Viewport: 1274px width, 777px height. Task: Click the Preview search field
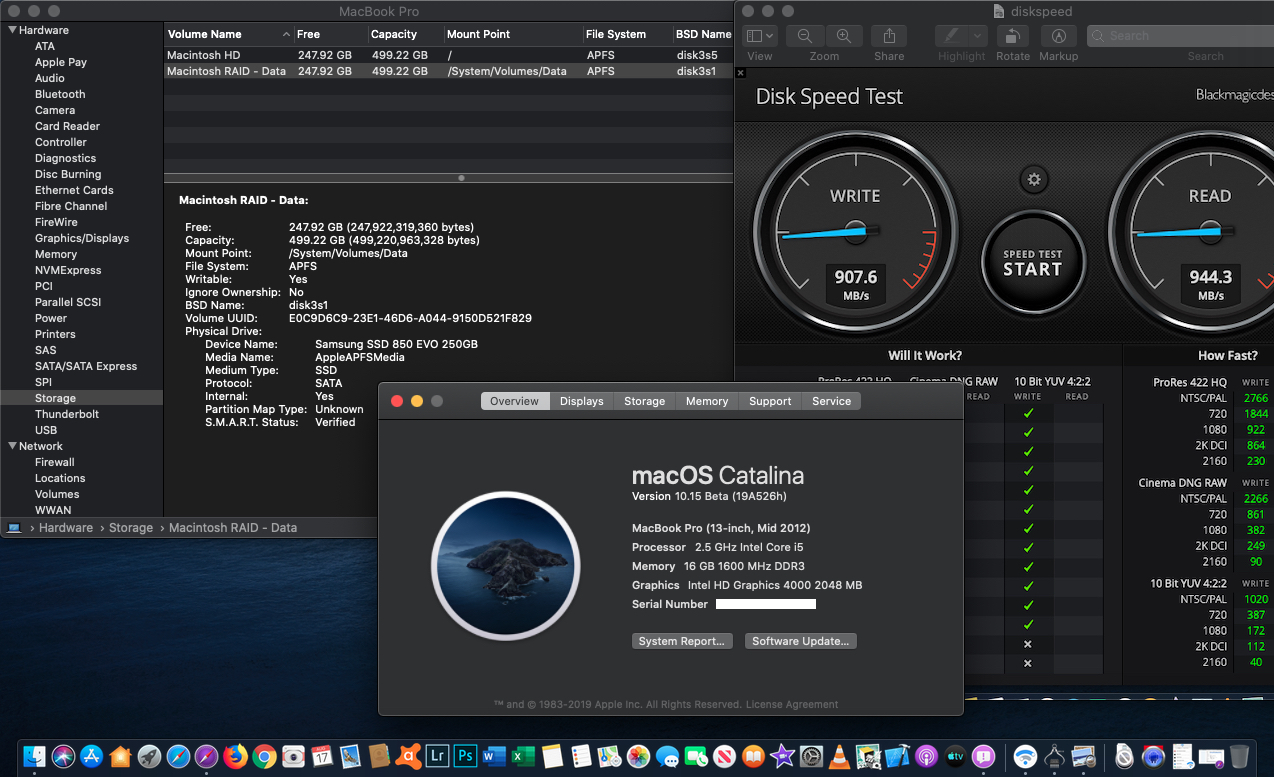pos(1180,36)
